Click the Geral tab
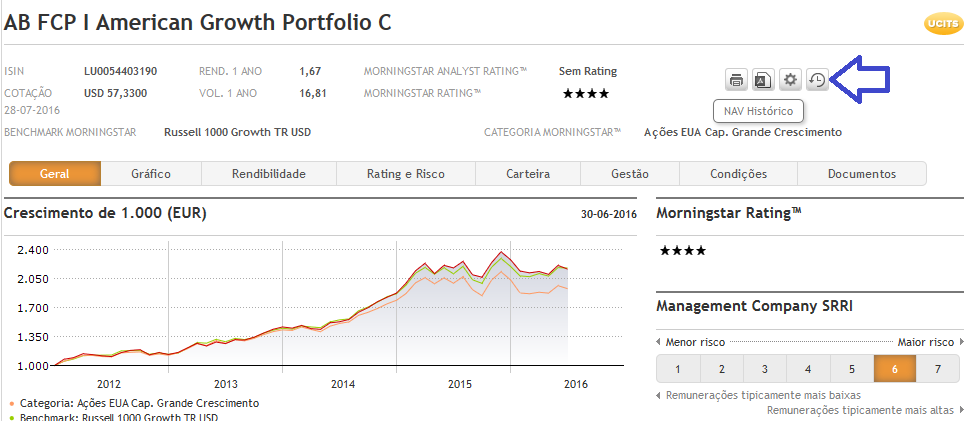 pos(55,174)
